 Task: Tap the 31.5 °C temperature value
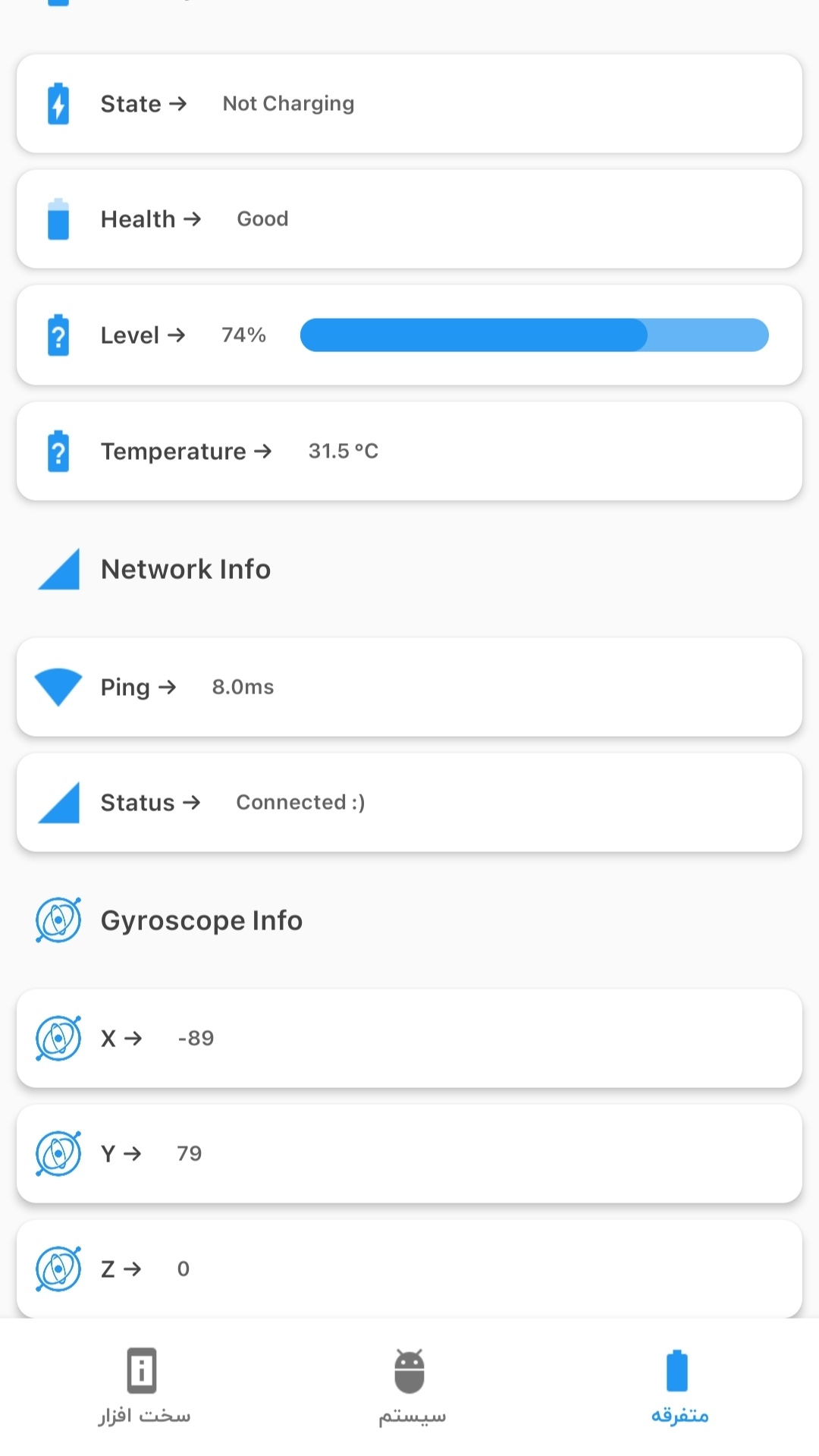click(x=343, y=451)
